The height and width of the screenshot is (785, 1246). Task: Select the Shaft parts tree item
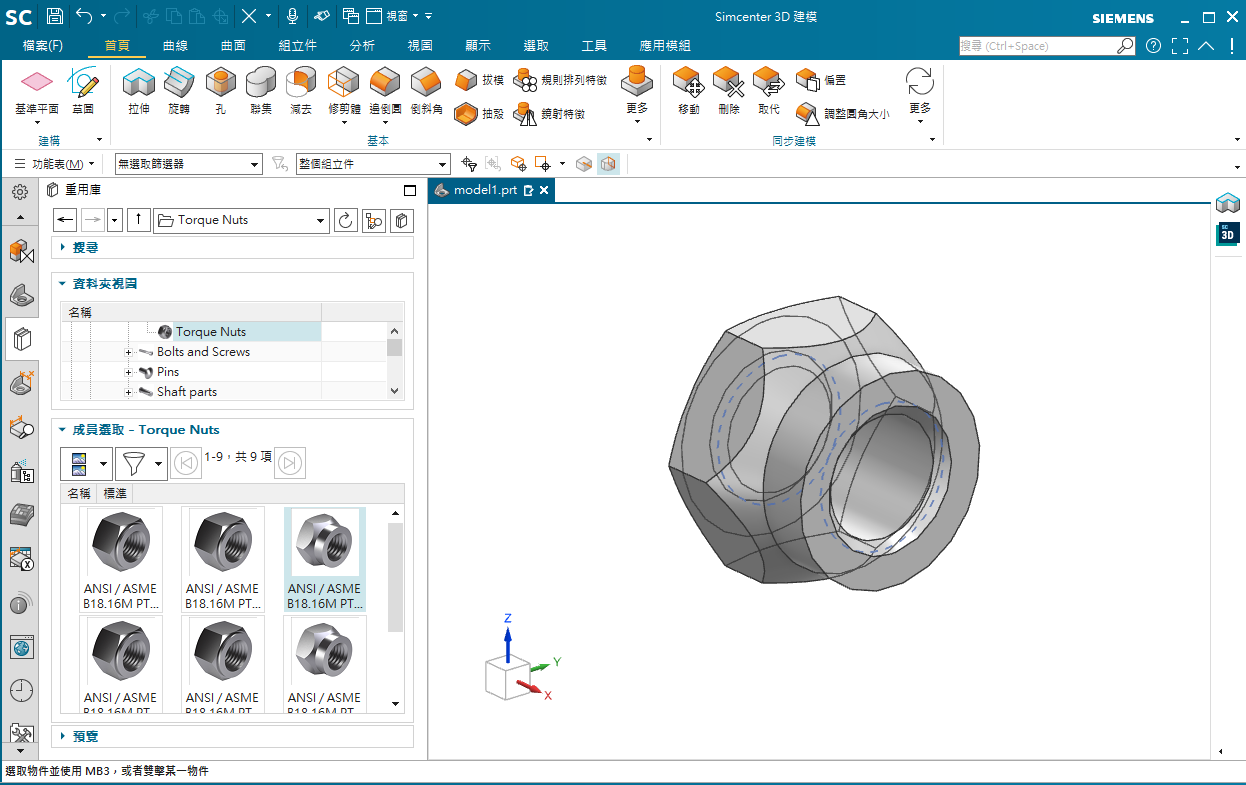coord(187,392)
